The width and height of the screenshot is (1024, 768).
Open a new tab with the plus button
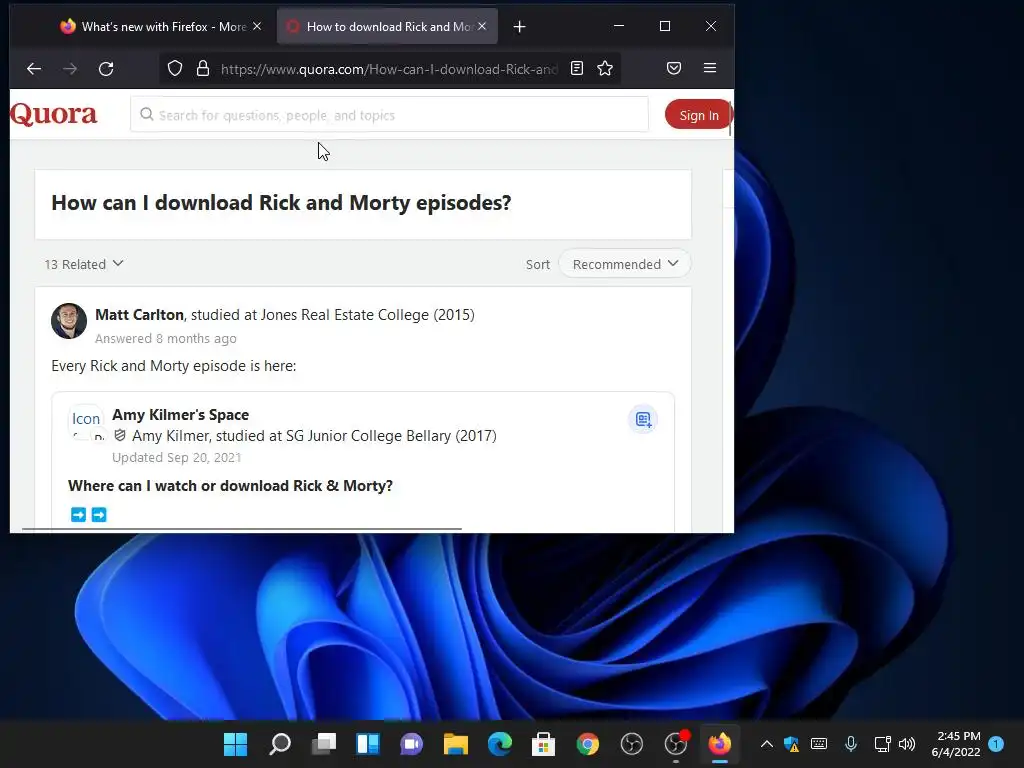(x=519, y=27)
